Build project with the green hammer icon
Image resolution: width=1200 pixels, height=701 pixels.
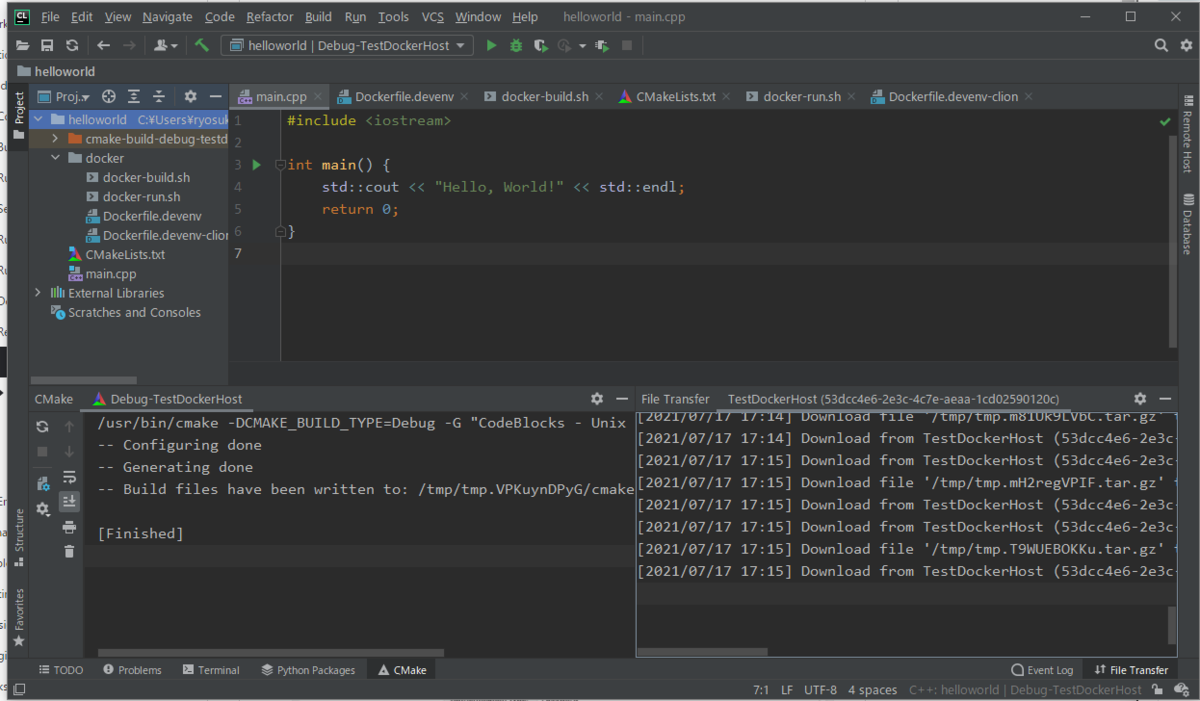[x=202, y=45]
